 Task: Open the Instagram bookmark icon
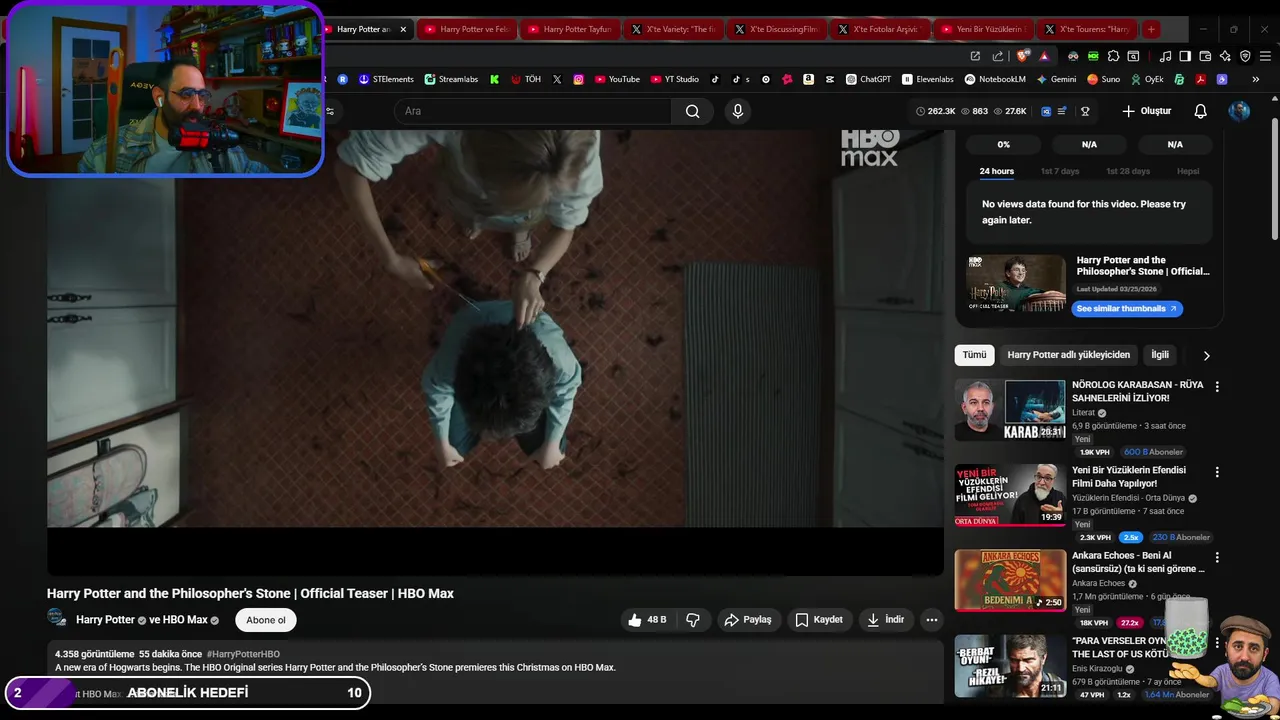click(x=578, y=79)
